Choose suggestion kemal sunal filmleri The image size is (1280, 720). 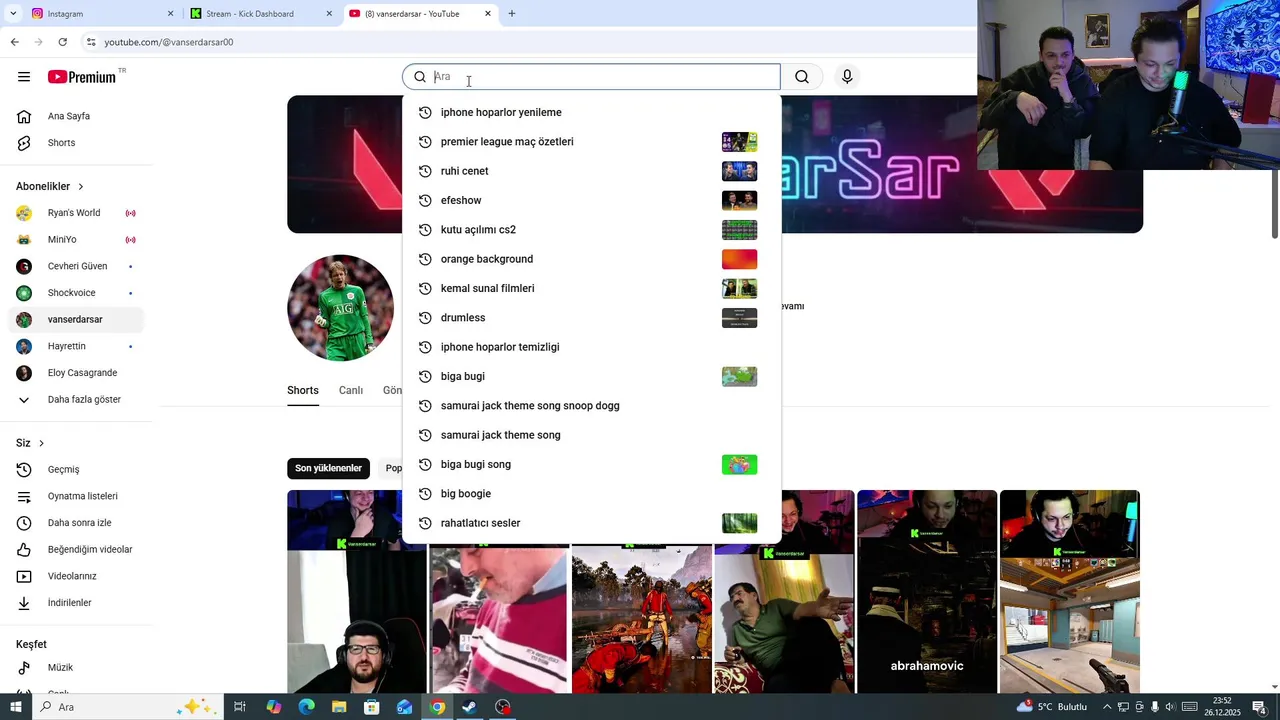point(591,289)
